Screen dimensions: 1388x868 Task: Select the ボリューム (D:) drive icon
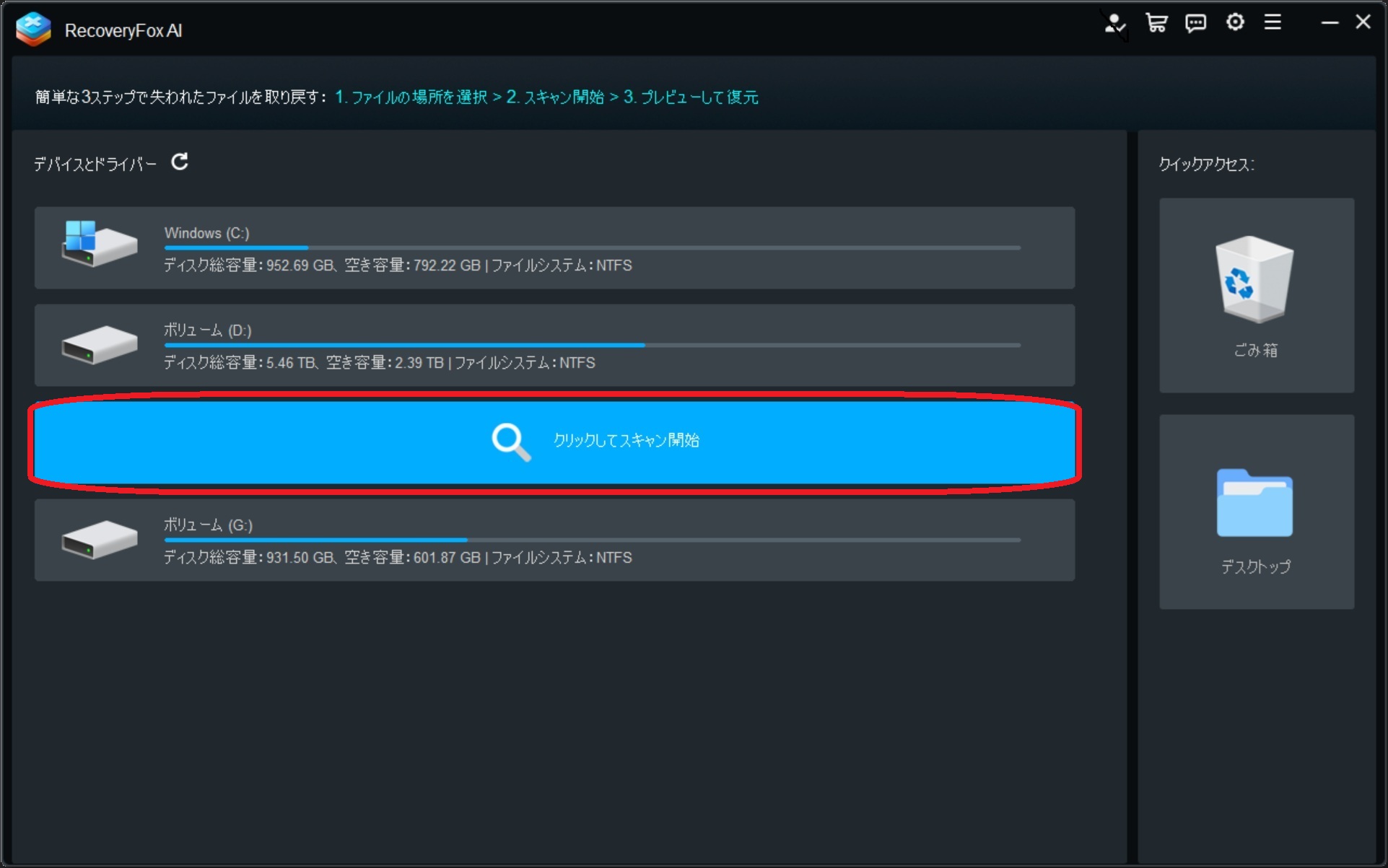99,345
